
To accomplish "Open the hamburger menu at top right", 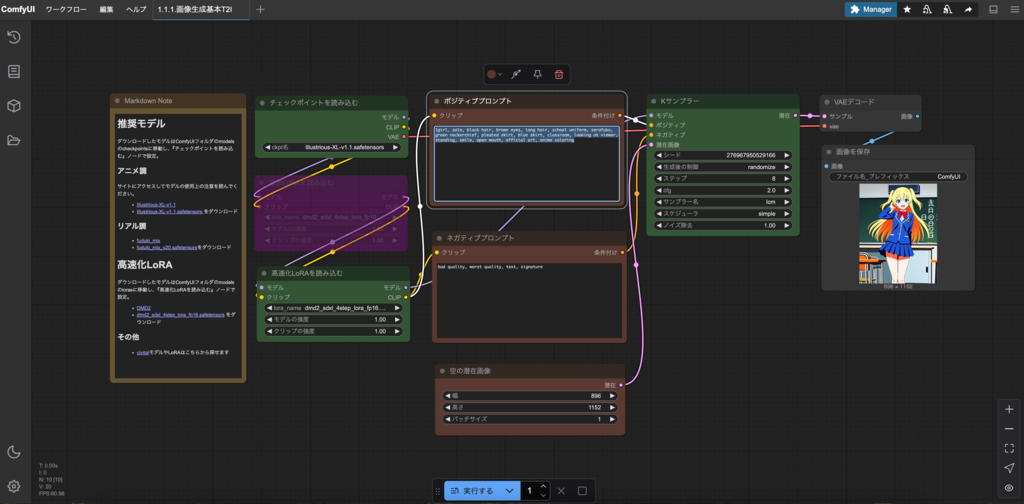I will click(1012, 9).
